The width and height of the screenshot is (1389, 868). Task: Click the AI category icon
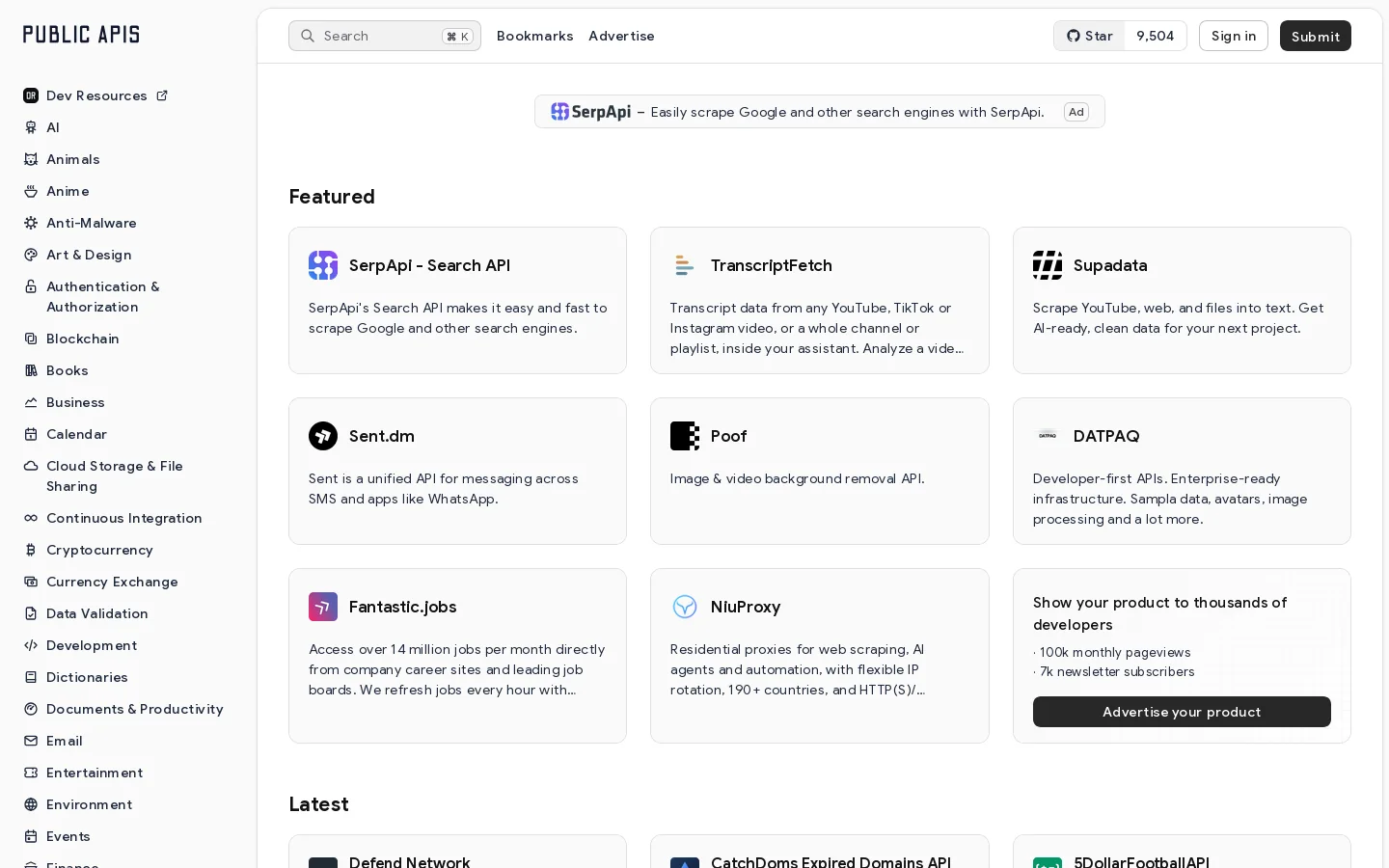pyautogui.click(x=31, y=127)
